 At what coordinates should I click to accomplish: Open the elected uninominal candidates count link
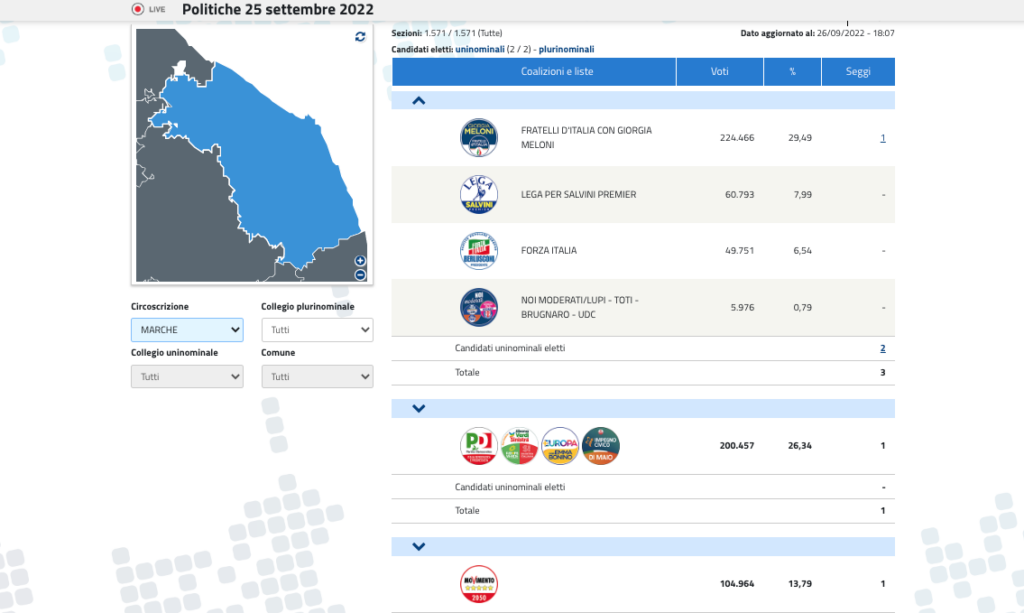coord(883,348)
